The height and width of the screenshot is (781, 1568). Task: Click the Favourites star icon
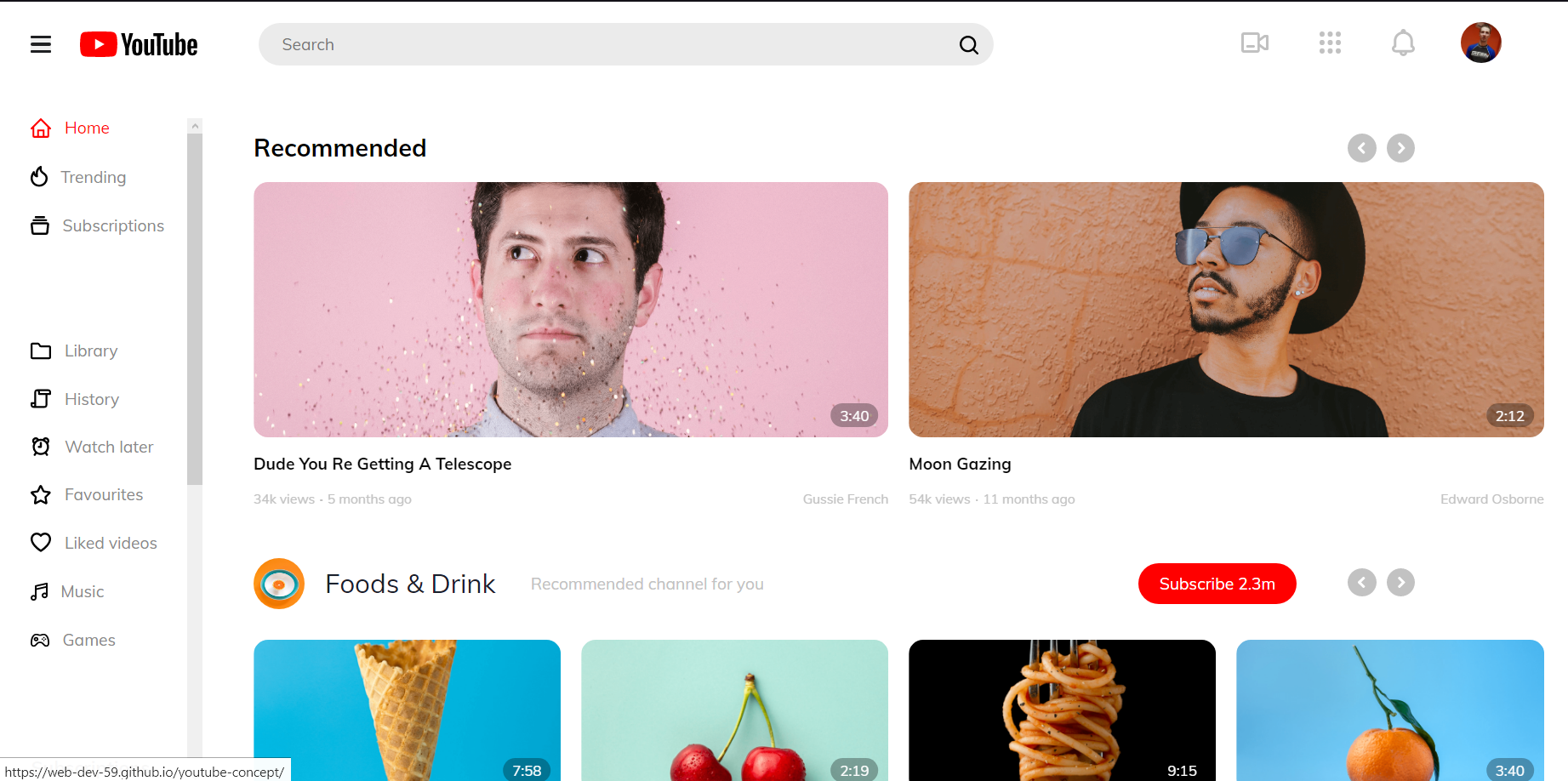41,494
